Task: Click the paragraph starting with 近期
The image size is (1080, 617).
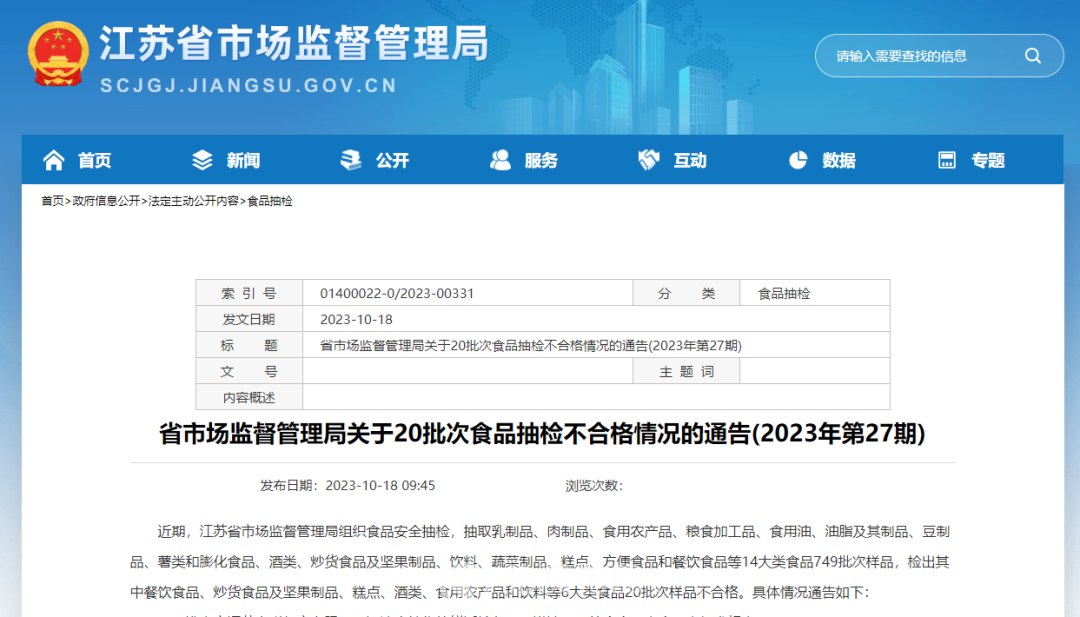Action: pos(541,562)
